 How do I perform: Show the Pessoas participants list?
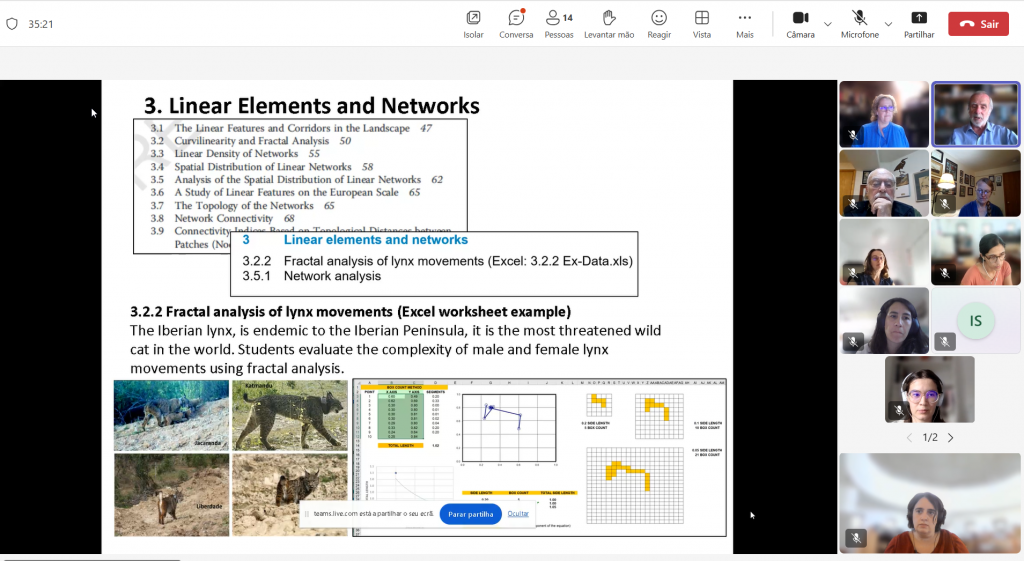559,23
